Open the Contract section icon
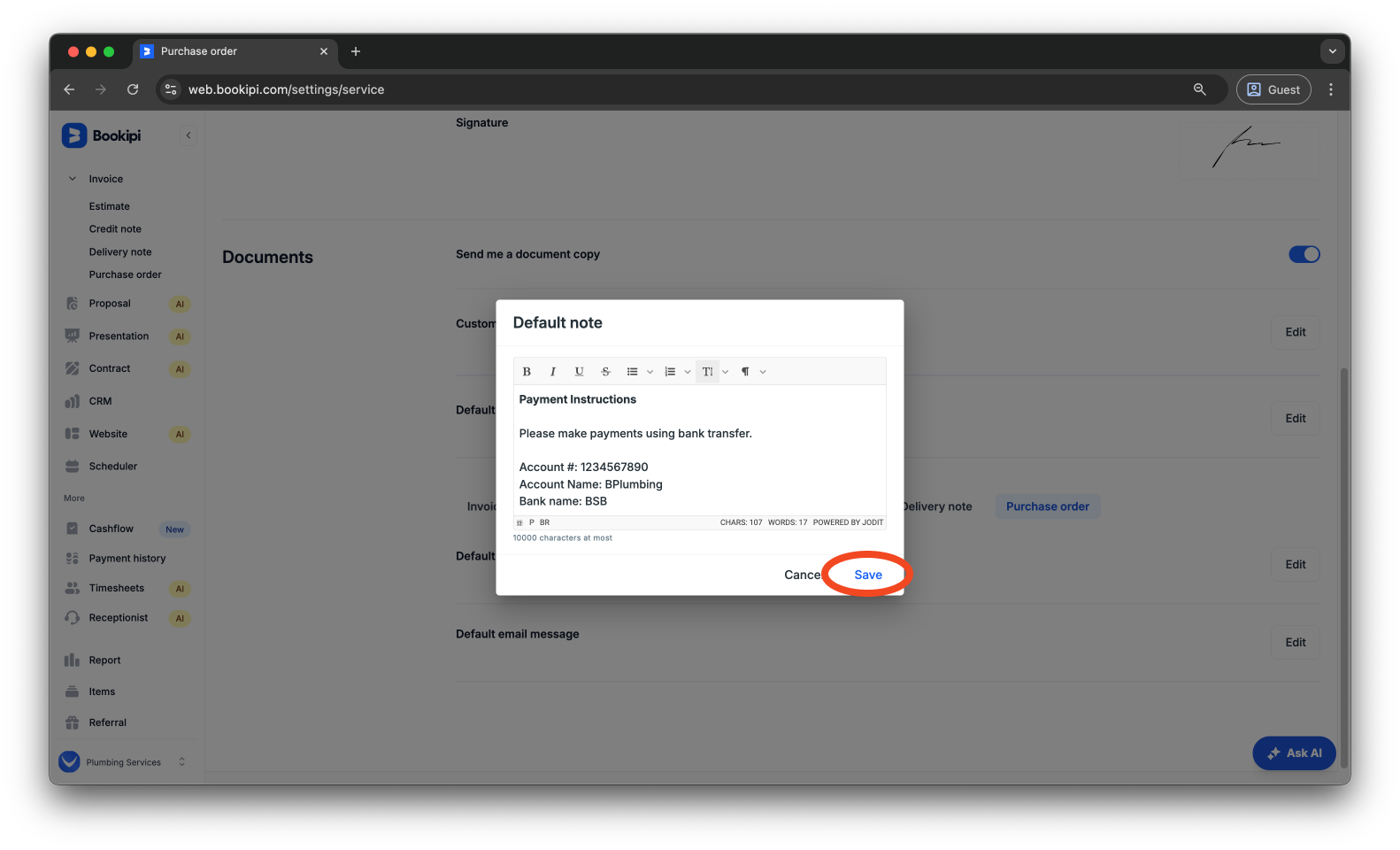The image size is (1400, 850). [73, 368]
